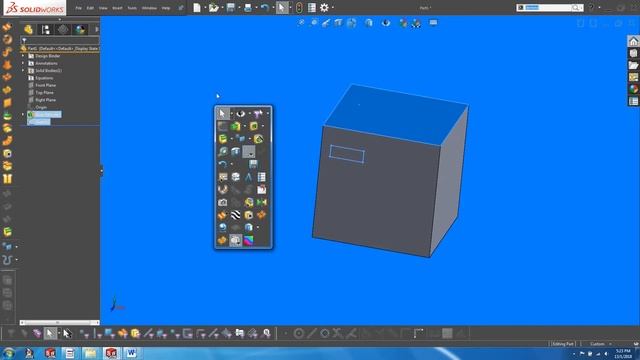
Task: Click the Print icon in top toolbar
Action: 248,7
